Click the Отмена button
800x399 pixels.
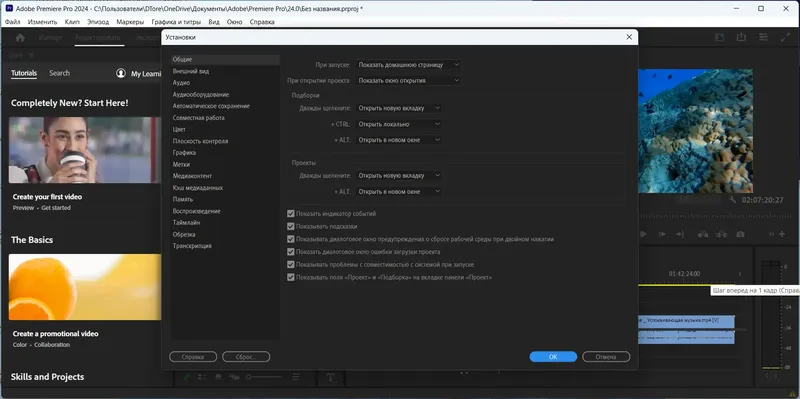tap(606, 357)
